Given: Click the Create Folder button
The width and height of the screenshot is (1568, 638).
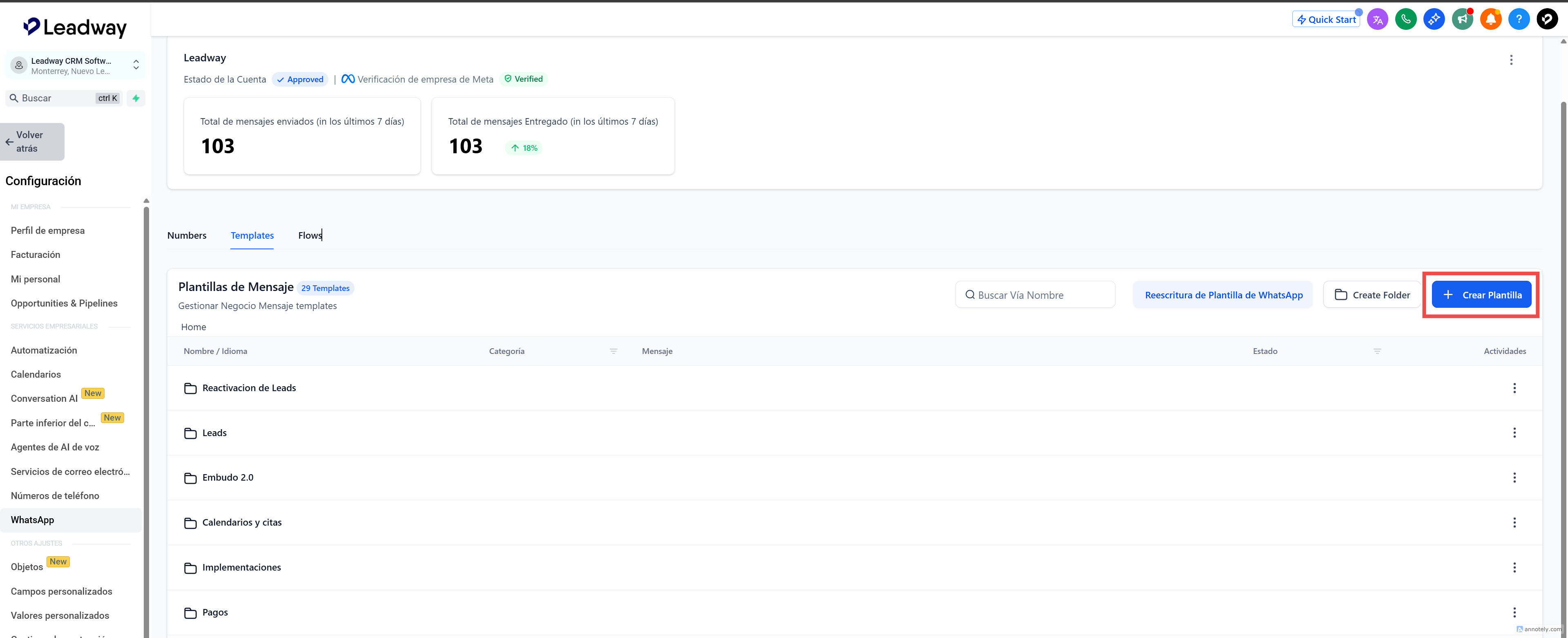Looking at the screenshot, I should click(x=1372, y=295).
